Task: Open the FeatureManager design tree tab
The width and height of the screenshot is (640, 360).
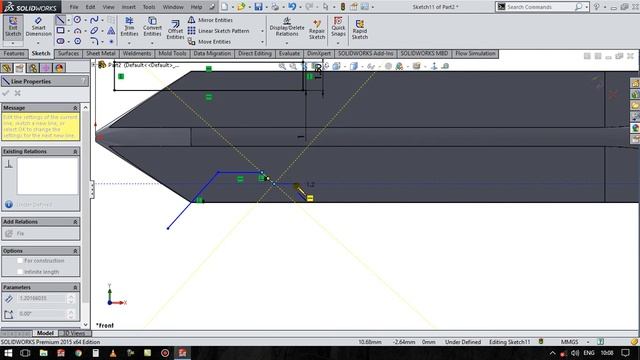Action: pyautogui.click(x=7, y=68)
